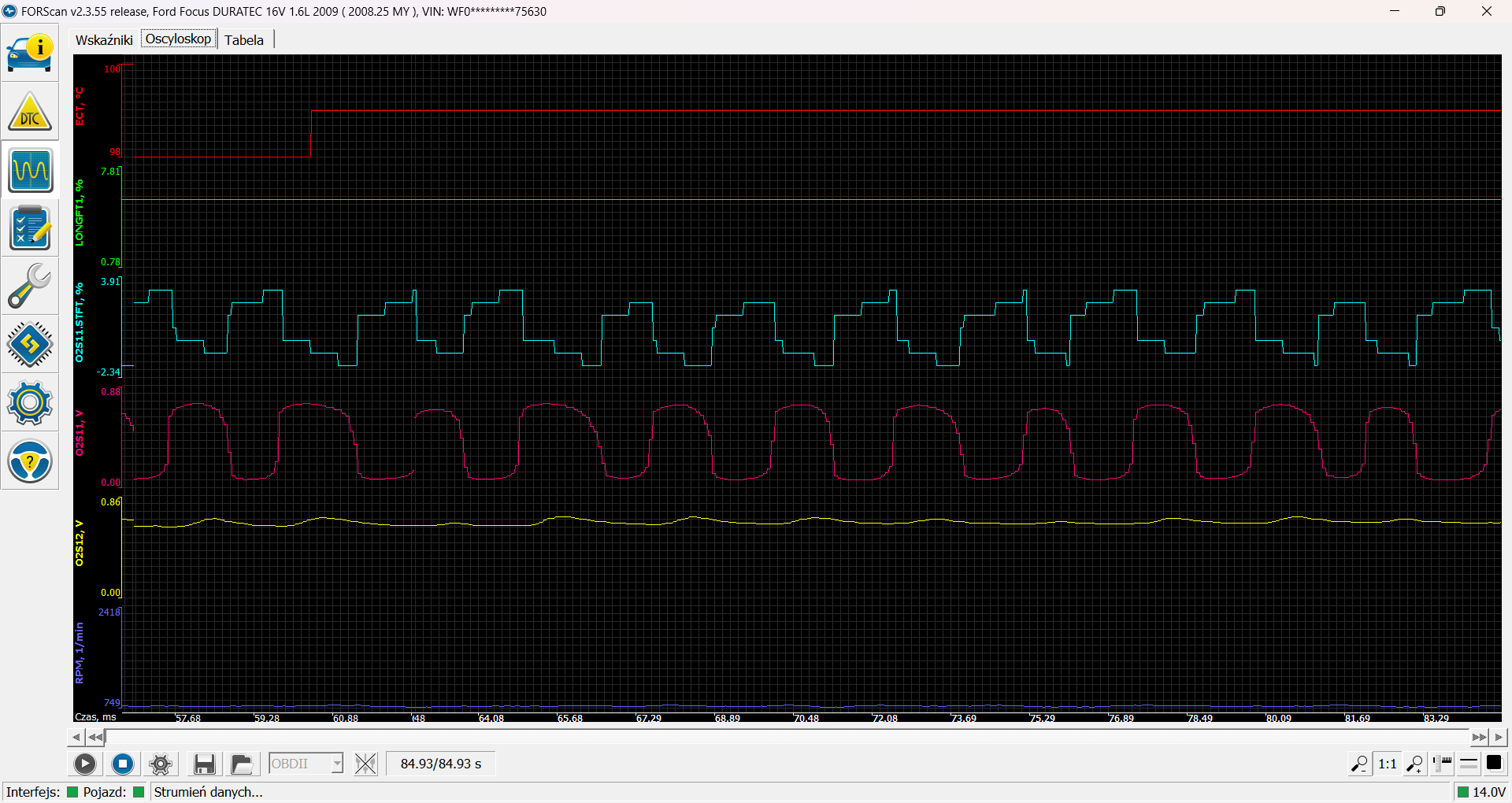Open the Tests checklist section
This screenshot has height=803, width=1512.
(x=30, y=228)
